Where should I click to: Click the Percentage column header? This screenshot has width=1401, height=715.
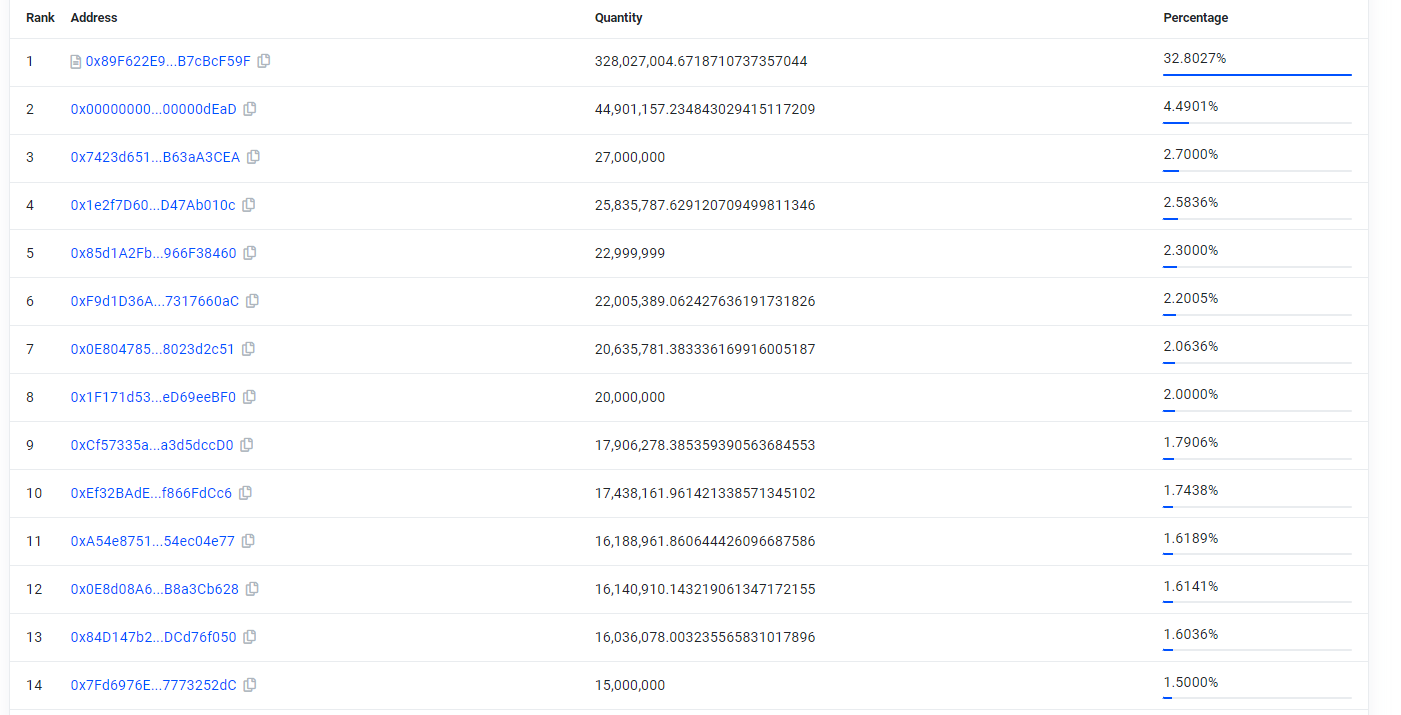point(1196,18)
